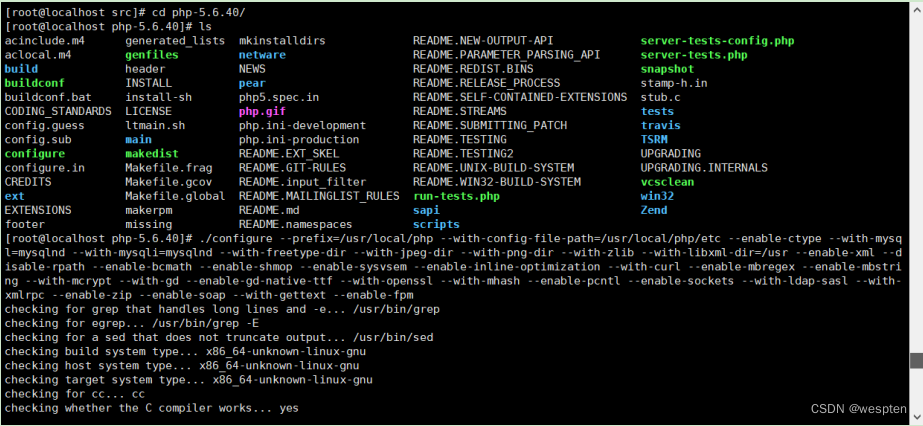Click the vcsclean file name
The image size is (923, 426).
(x=667, y=183)
